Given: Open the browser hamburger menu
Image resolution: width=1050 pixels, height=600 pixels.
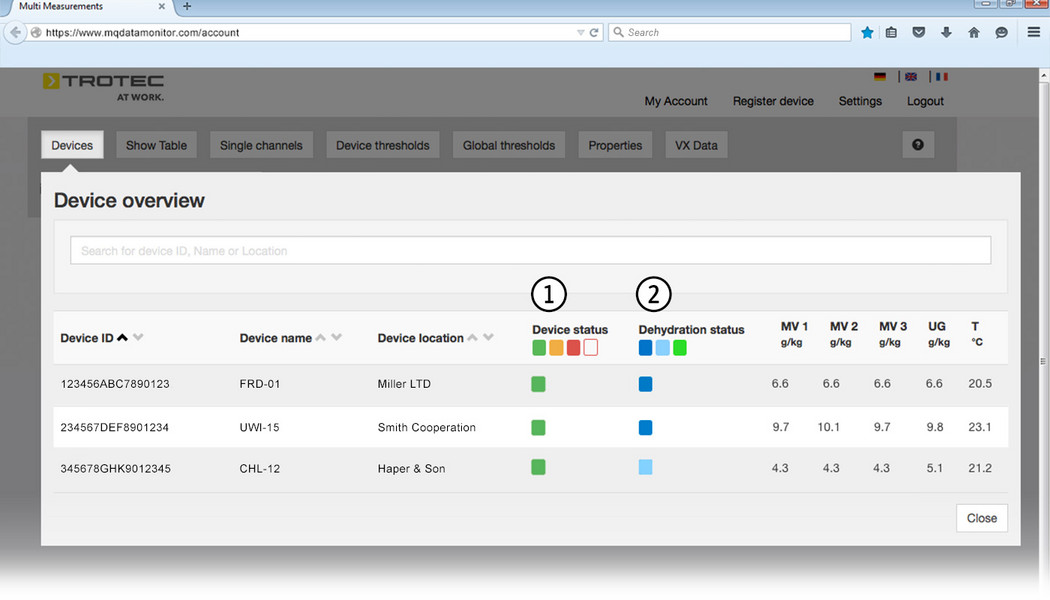Looking at the screenshot, I should coord(1033,31).
